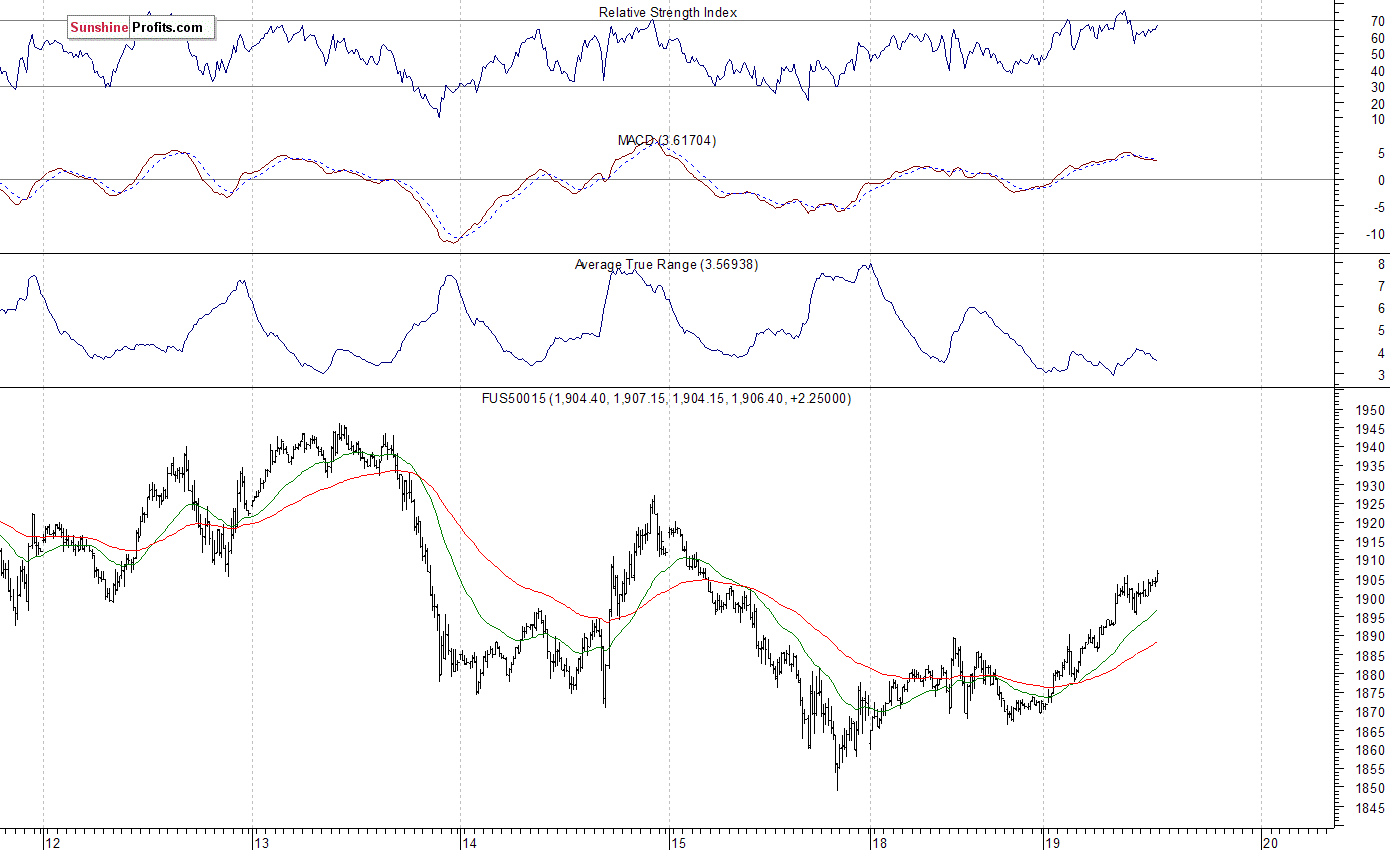The height and width of the screenshot is (850, 1390).
Task: Click the 1925 price axis value
Action: click(1370, 504)
